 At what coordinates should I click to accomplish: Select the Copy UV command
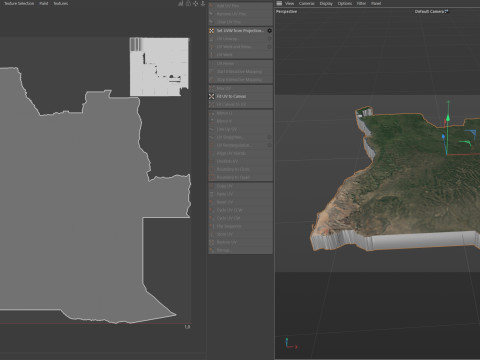coord(240,186)
